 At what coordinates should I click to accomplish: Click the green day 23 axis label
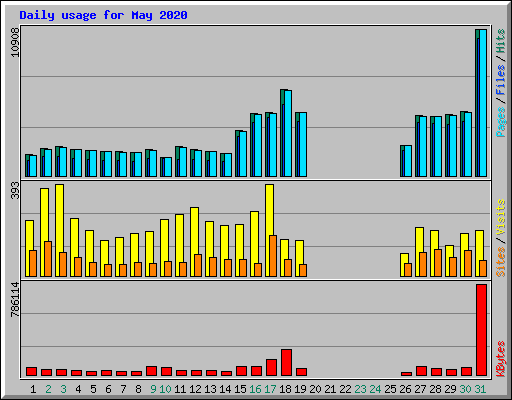[360, 389]
